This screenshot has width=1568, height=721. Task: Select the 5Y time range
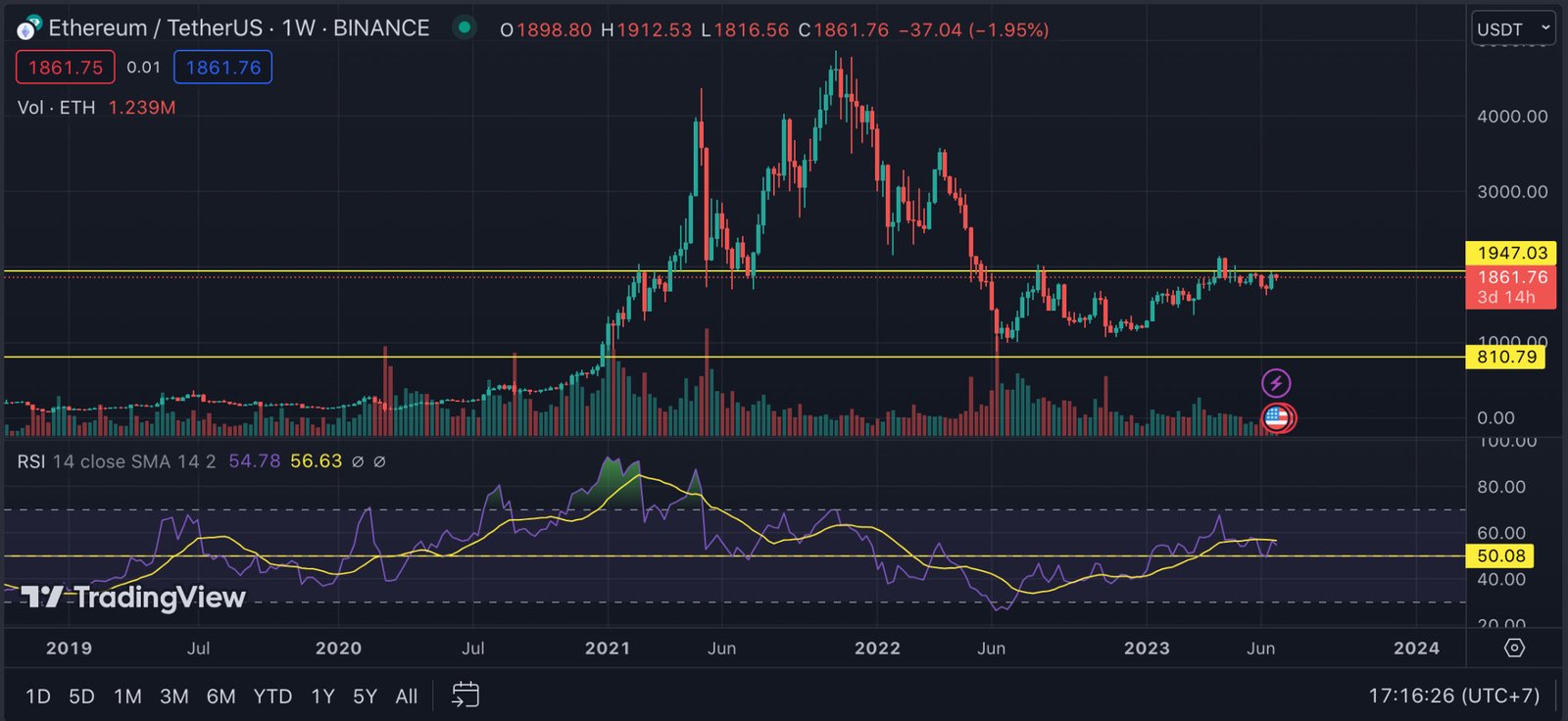coord(365,697)
